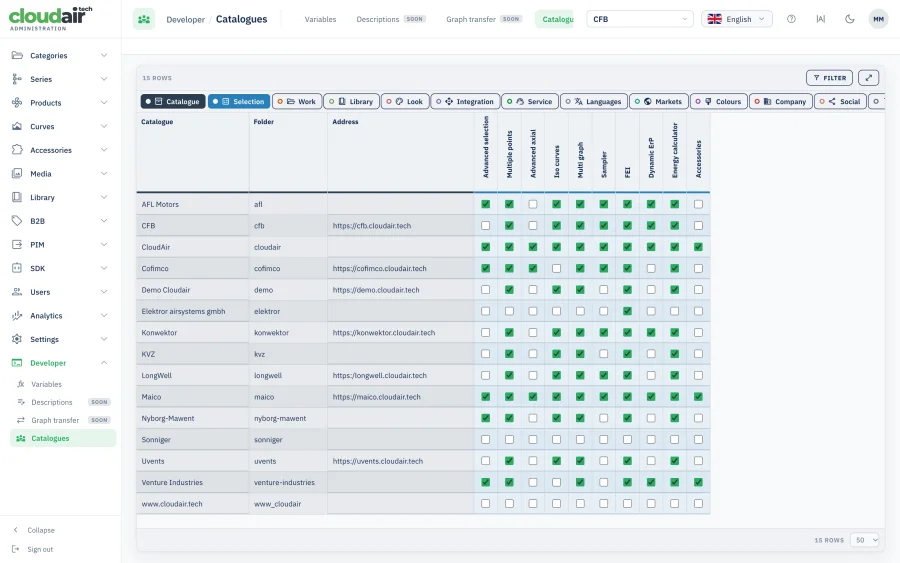This screenshot has height=563, width=900.
Task: Switch to the Colours column group tab
Action: [719, 101]
